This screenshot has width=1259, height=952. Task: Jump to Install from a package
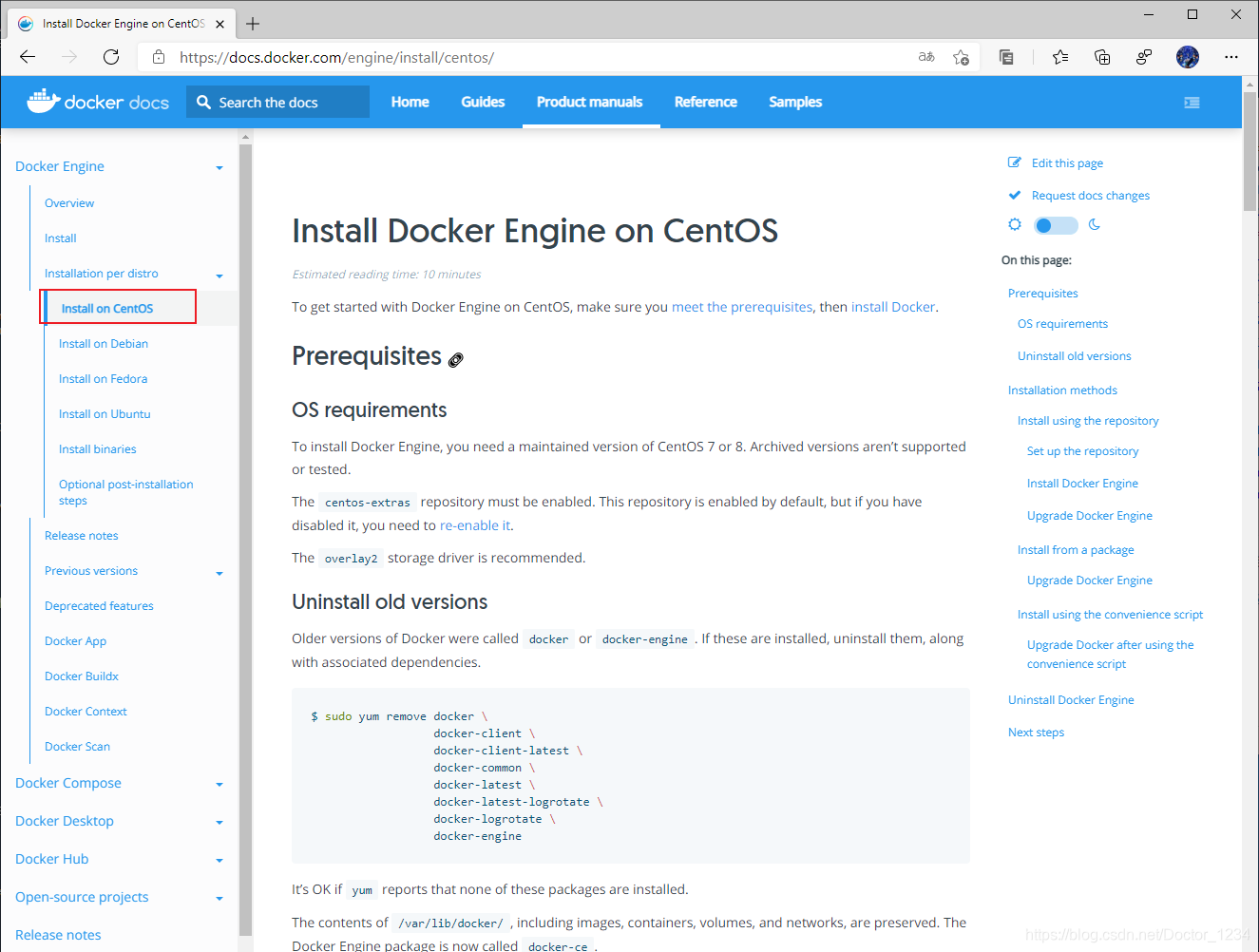(x=1076, y=550)
